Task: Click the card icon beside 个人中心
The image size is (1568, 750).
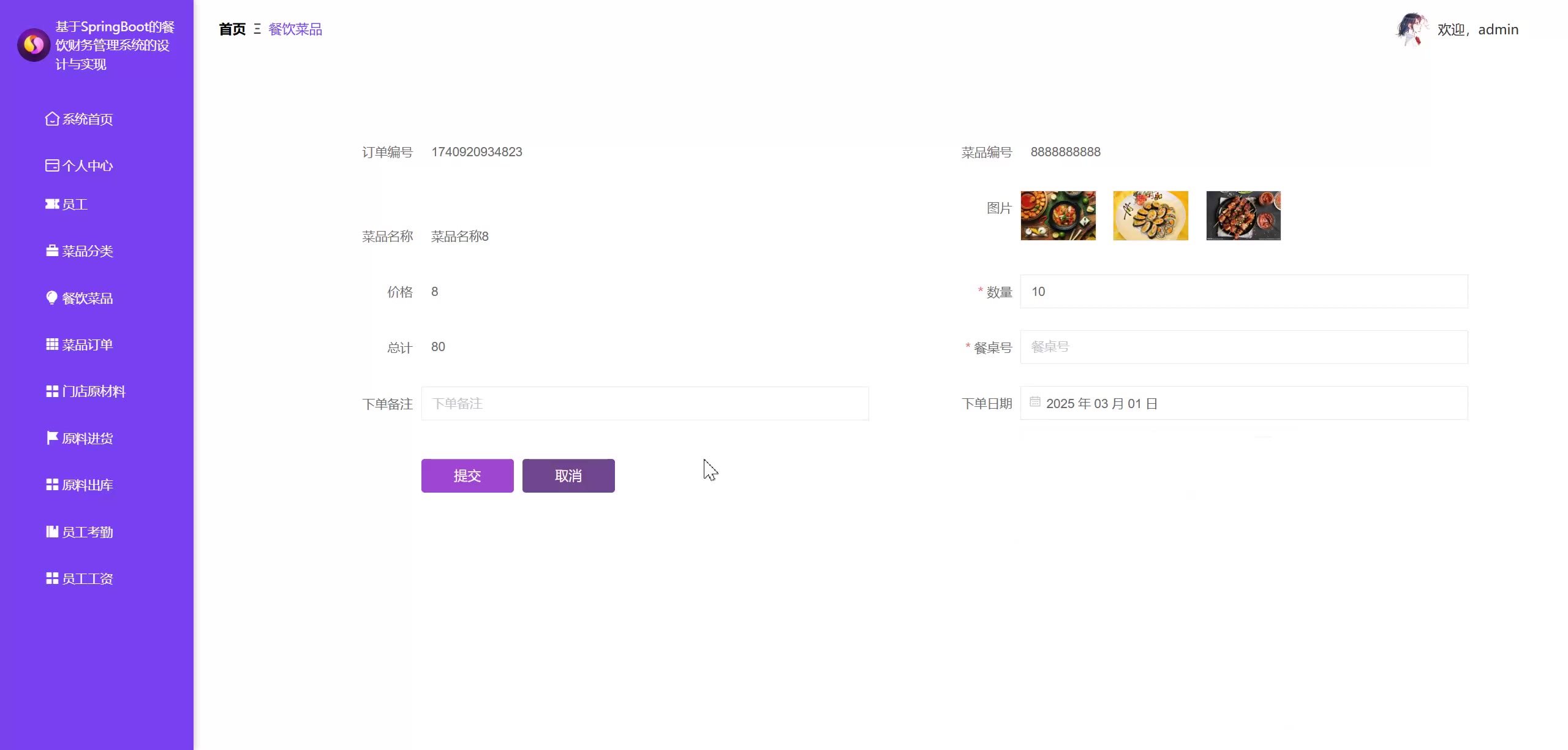Action: coord(52,165)
